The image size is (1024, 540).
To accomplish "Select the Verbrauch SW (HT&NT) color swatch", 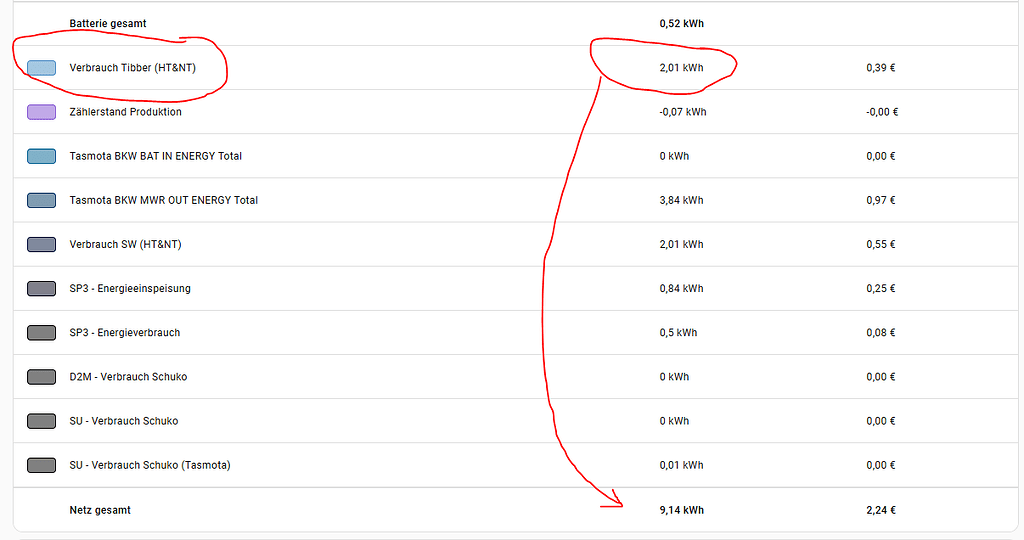I will (41, 244).
